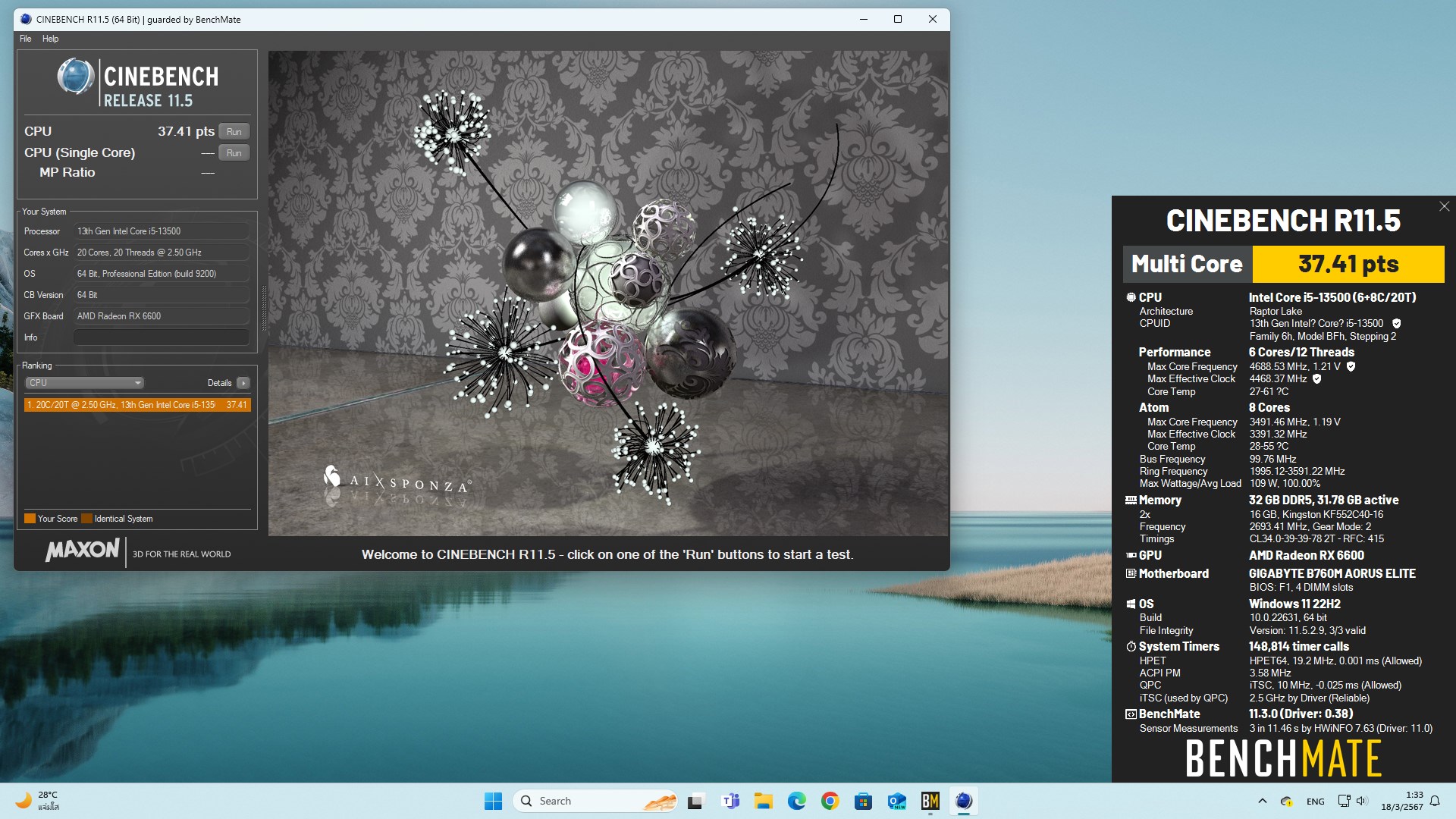Click the System Timers clock icon
The height and width of the screenshot is (819, 1456).
tap(1131, 647)
